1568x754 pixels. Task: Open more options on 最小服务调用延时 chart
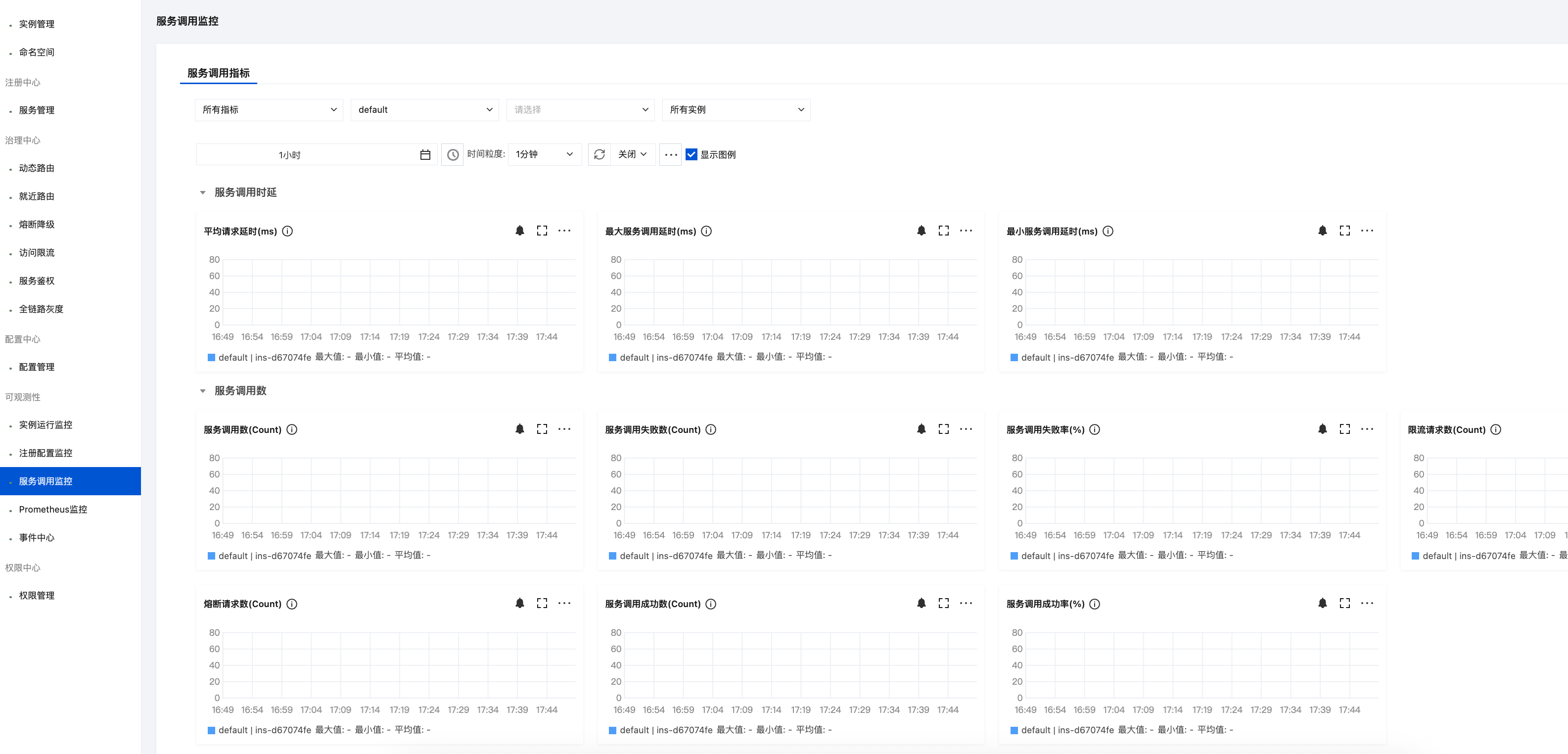tap(1367, 231)
